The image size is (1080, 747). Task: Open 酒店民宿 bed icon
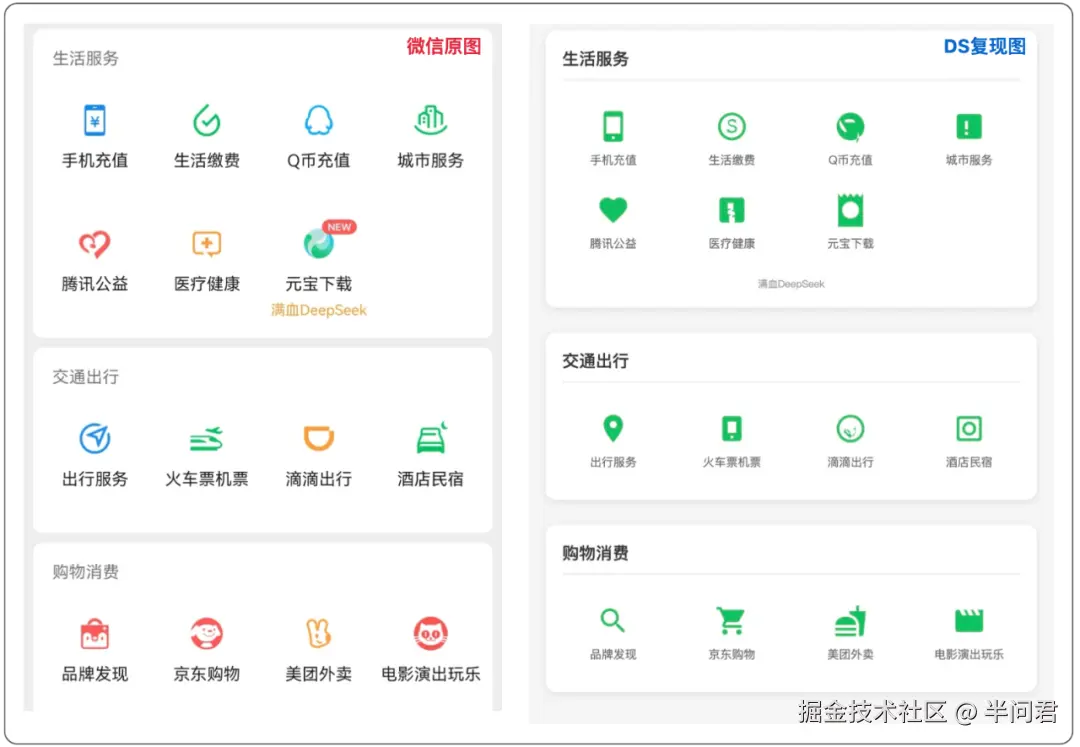(430, 438)
